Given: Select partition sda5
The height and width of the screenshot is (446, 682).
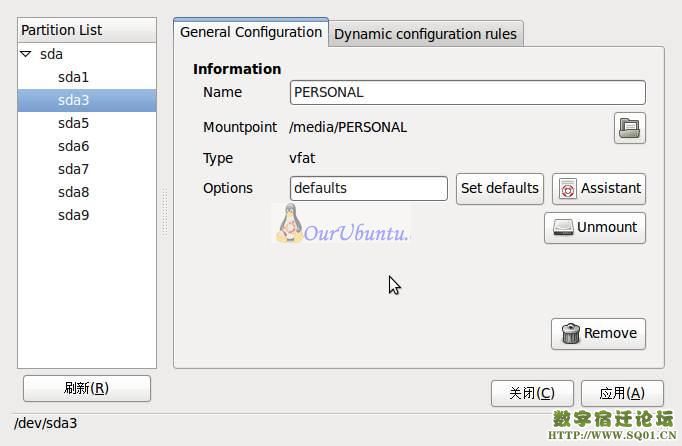Looking at the screenshot, I should pos(73,123).
